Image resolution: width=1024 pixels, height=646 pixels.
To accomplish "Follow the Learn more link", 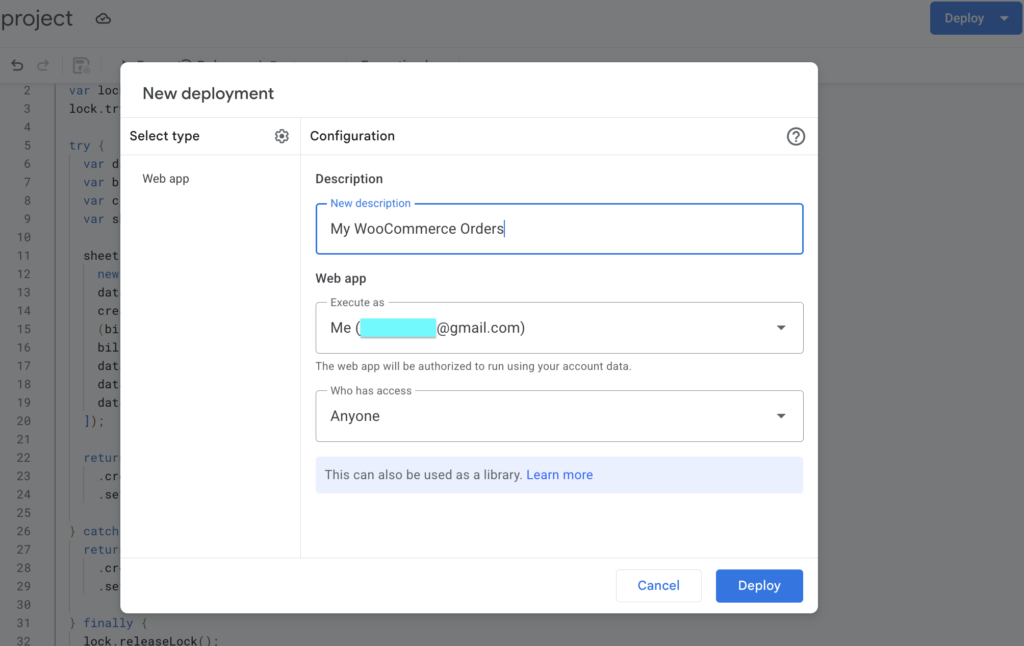I will [x=560, y=475].
